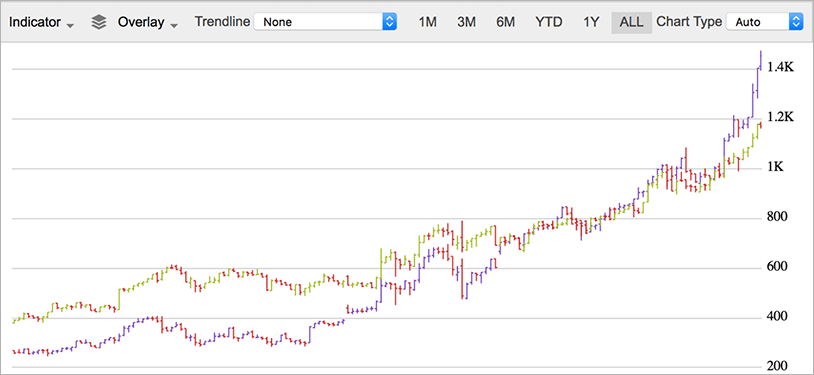Screen dimensions: 814x375
Task: Click the 400 axis label
Action: tap(777, 316)
